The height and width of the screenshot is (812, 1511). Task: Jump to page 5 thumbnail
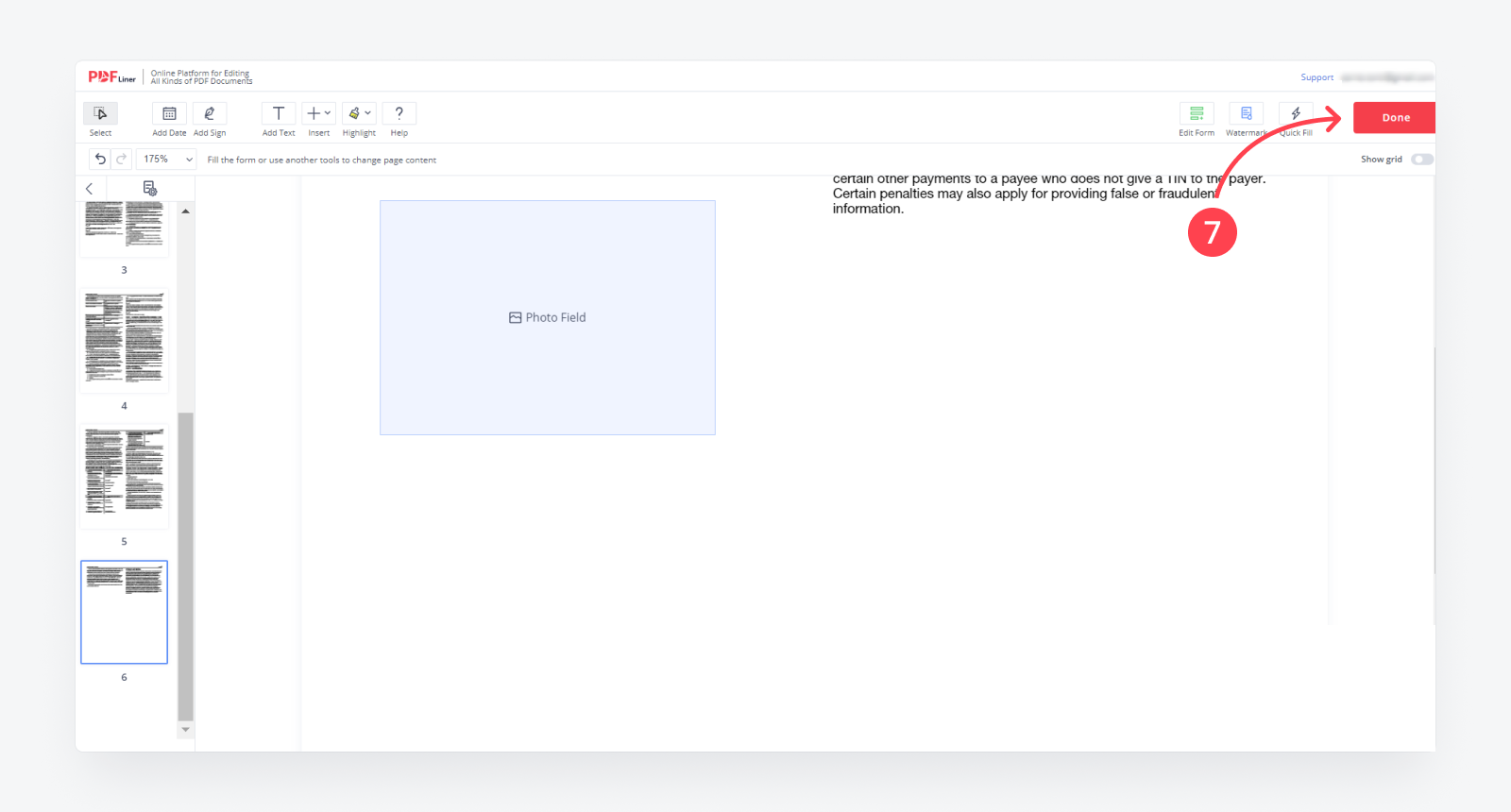coord(124,475)
